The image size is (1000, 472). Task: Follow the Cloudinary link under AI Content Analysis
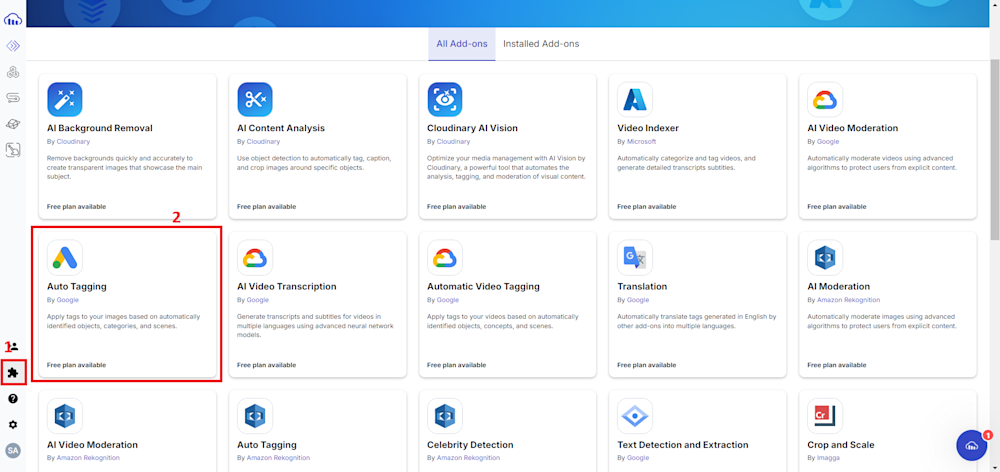[263, 142]
